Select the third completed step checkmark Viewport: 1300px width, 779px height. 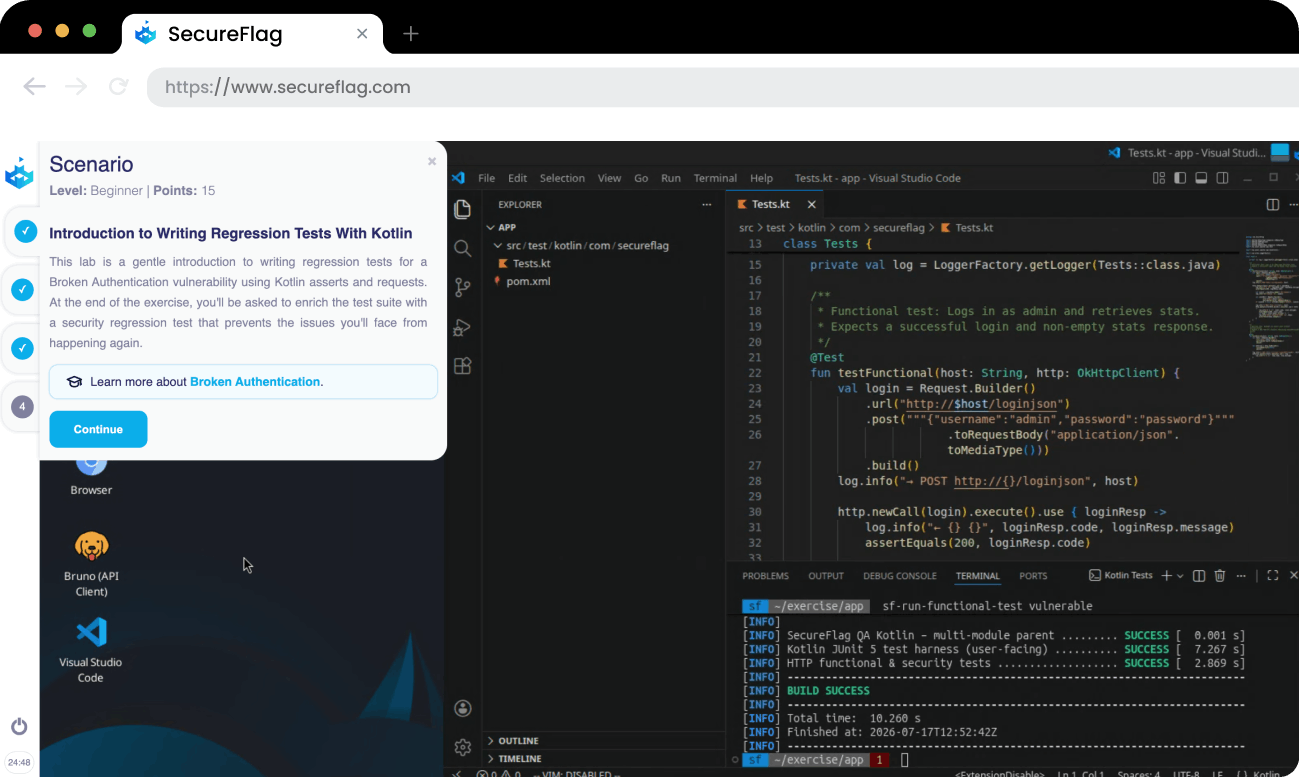[x=22, y=348]
